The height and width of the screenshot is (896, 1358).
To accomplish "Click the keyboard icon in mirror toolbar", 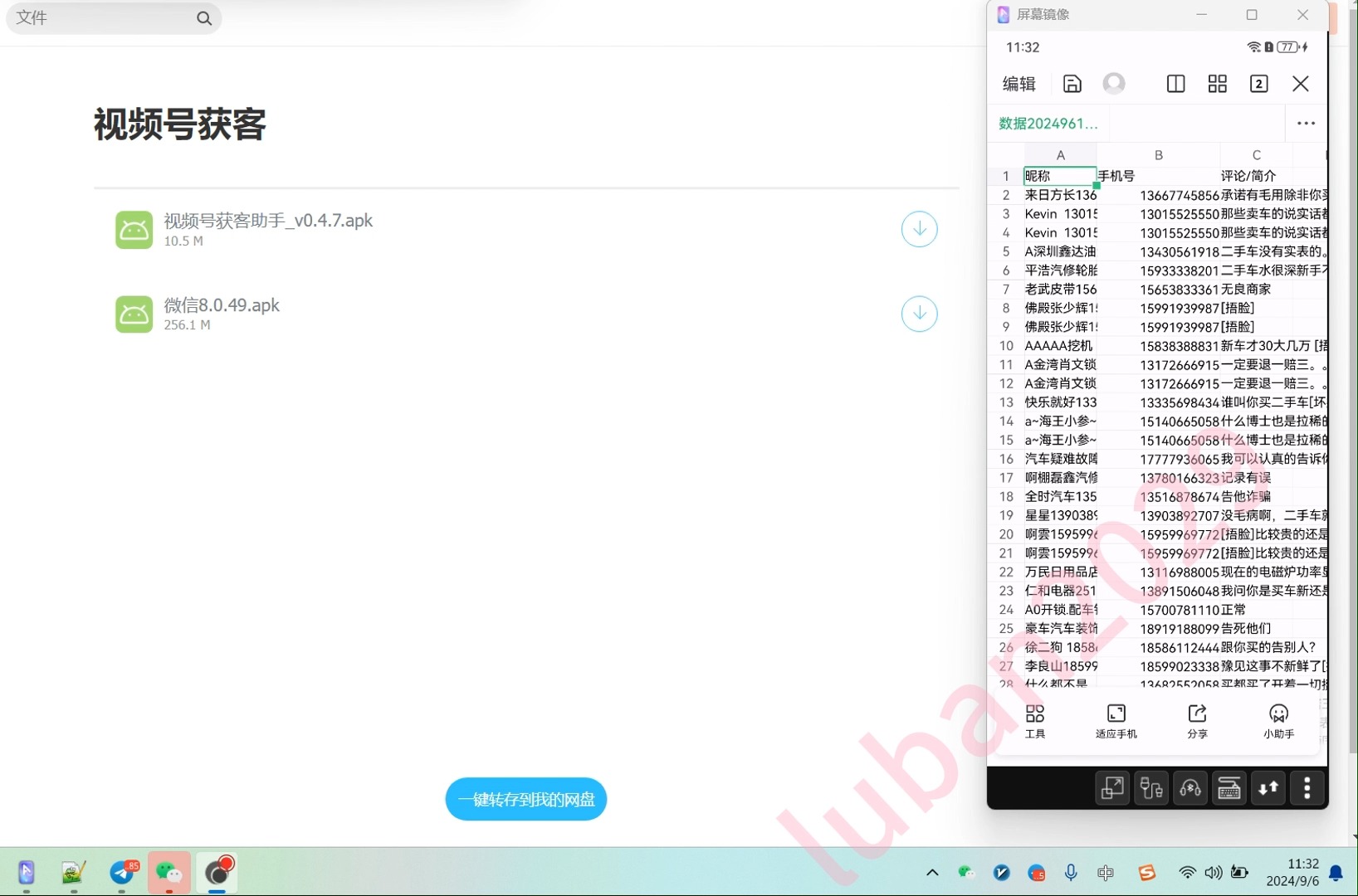I will coord(1229,788).
